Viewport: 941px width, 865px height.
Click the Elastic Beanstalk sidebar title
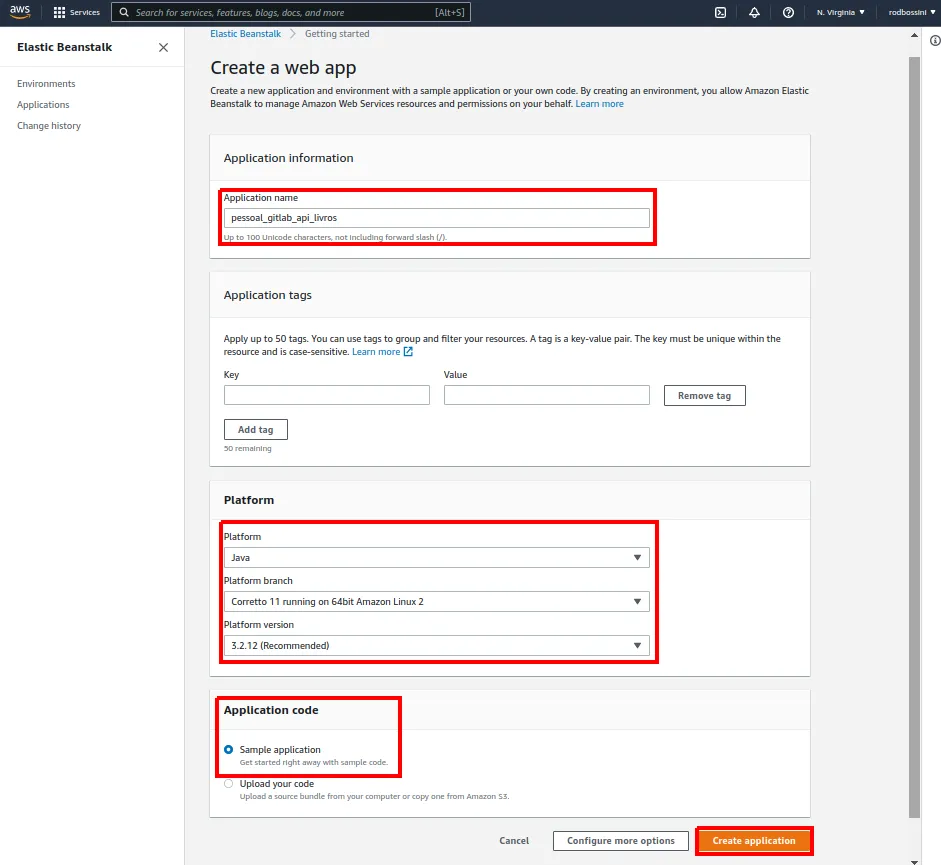point(64,47)
